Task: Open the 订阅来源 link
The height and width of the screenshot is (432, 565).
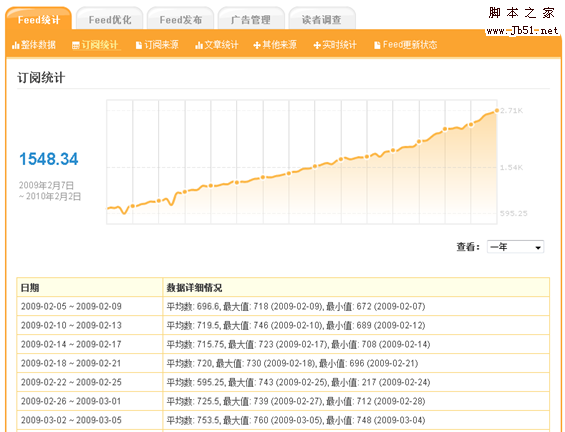Action: 161,45
